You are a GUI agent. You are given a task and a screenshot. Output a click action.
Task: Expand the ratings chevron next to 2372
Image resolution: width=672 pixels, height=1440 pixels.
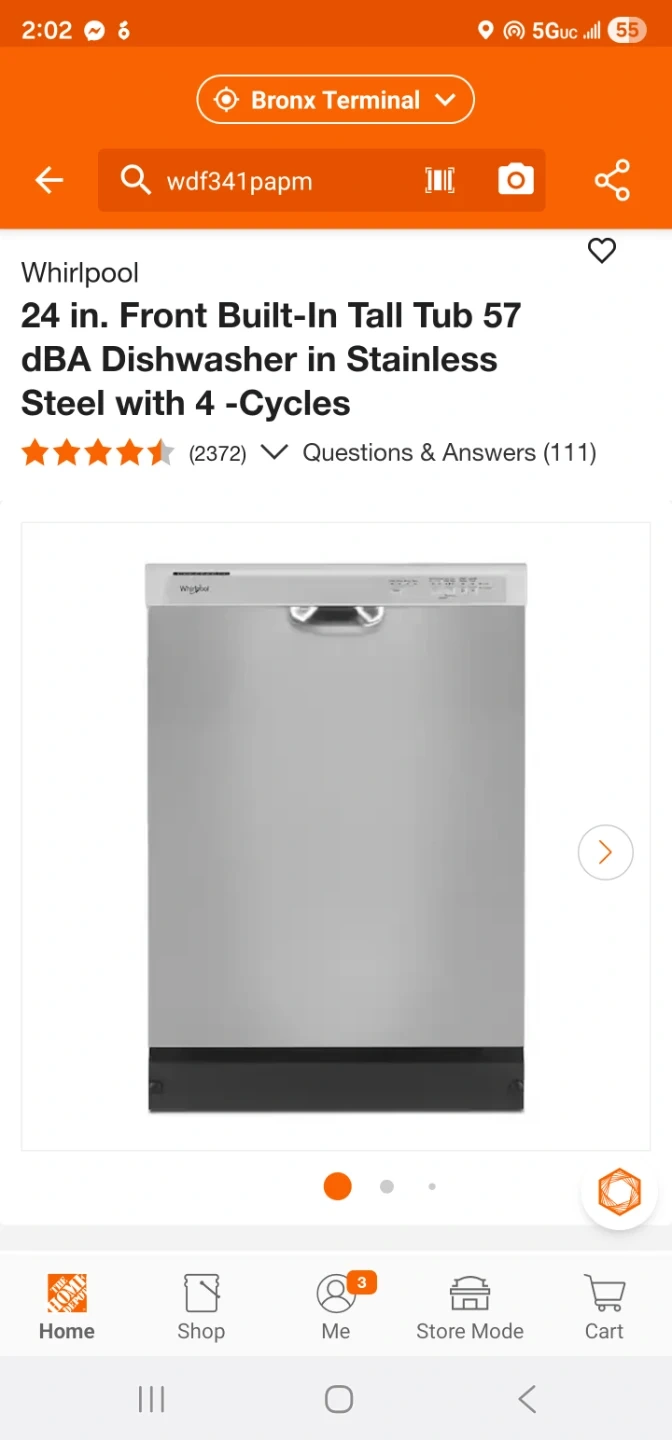274,453
